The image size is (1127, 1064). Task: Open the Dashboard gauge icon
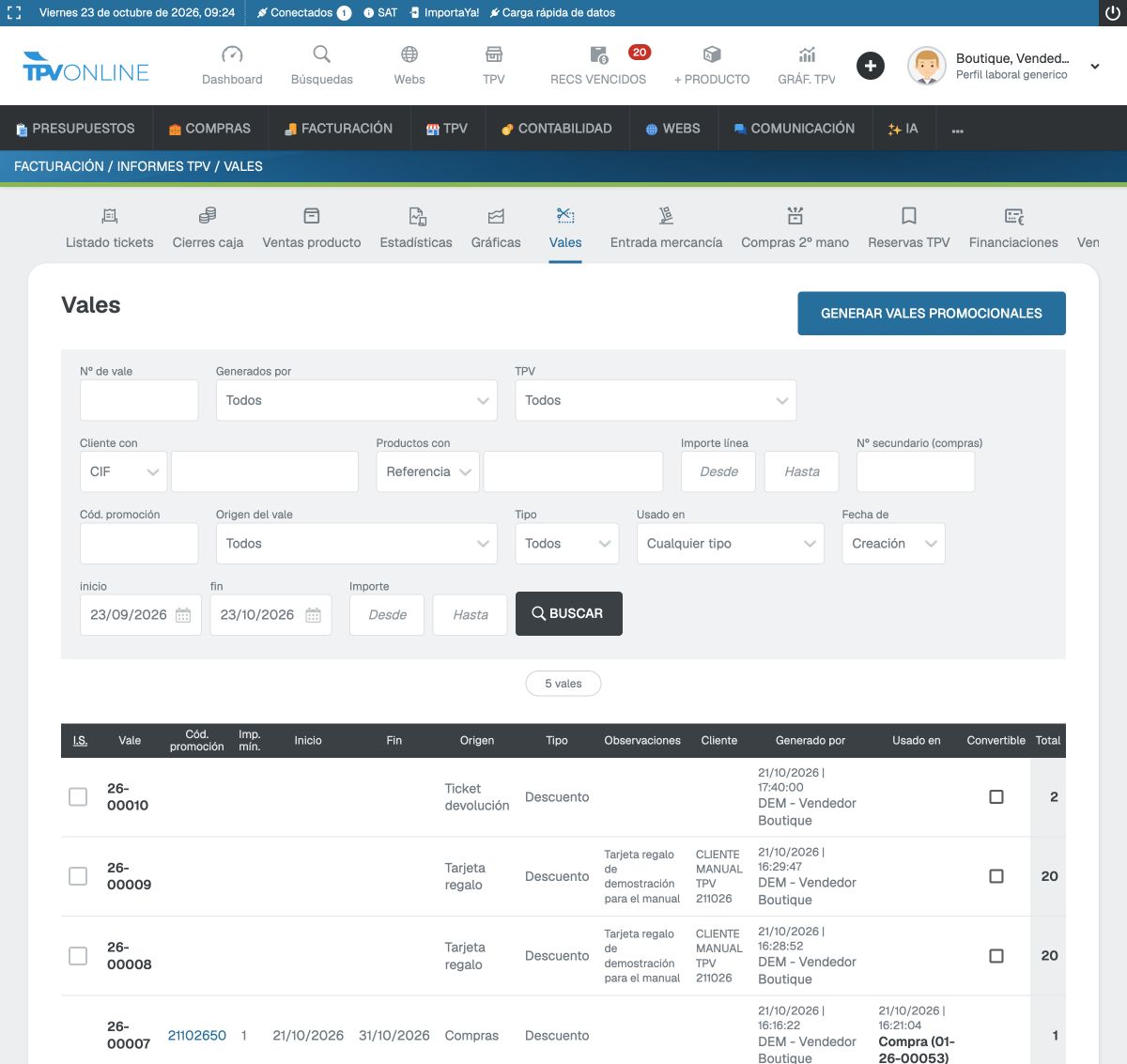(232, 54)
